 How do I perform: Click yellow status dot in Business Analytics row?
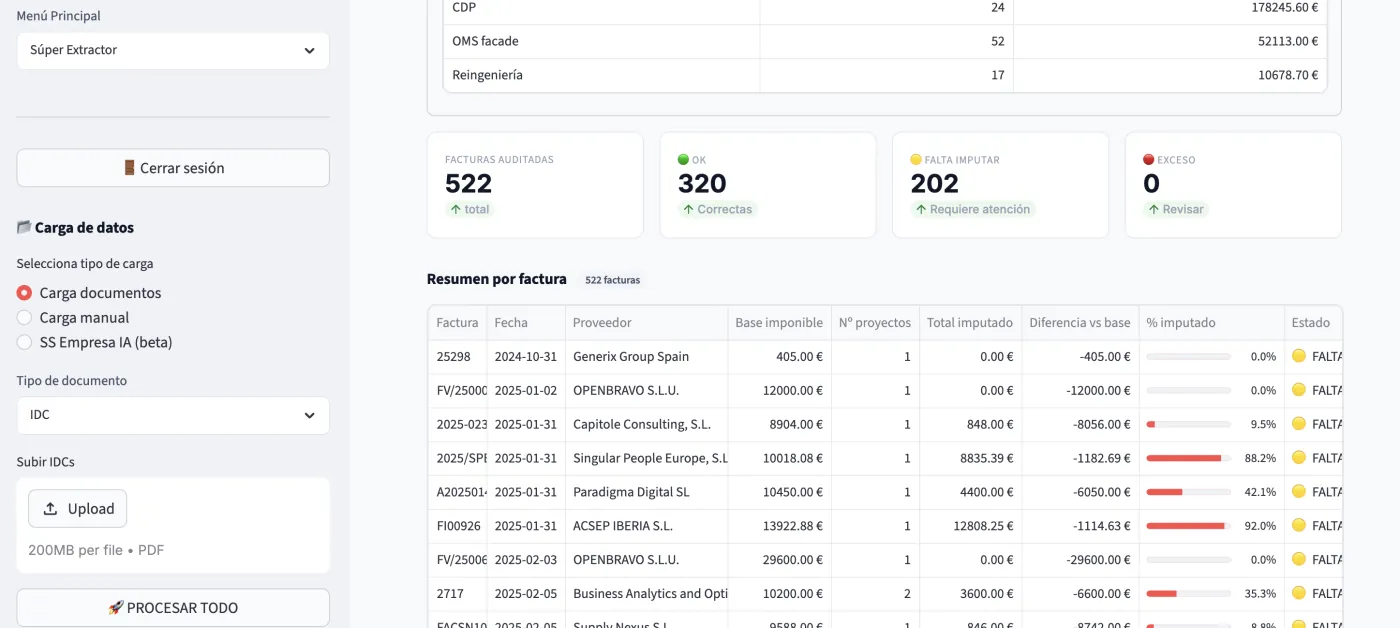pyautogui.click(x=1299, y=593)
